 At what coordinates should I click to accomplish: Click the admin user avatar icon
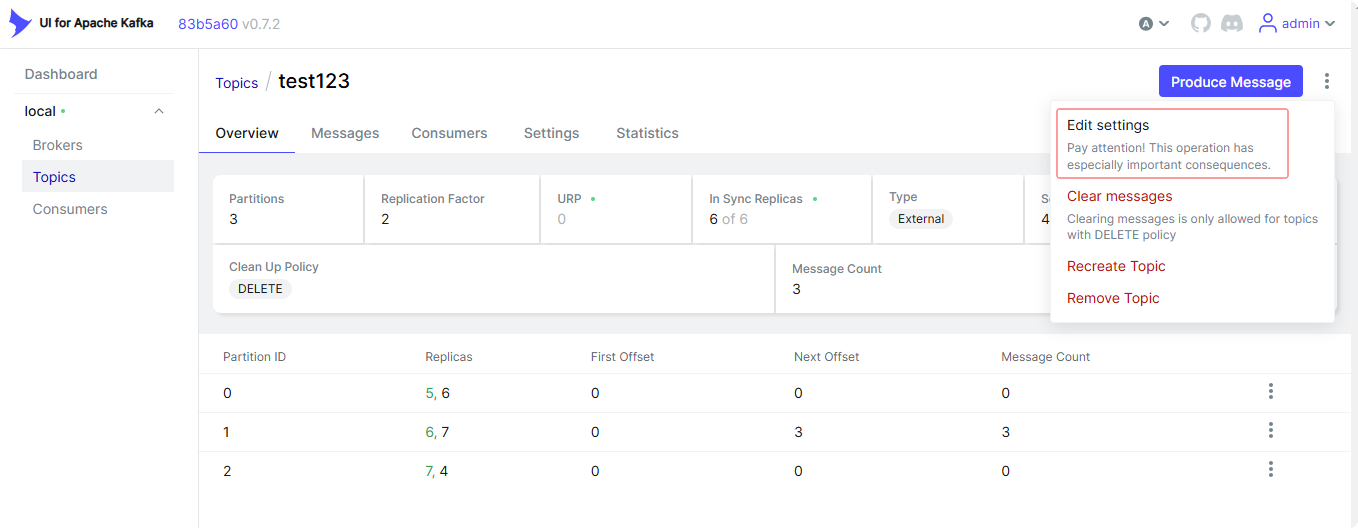1268,23
